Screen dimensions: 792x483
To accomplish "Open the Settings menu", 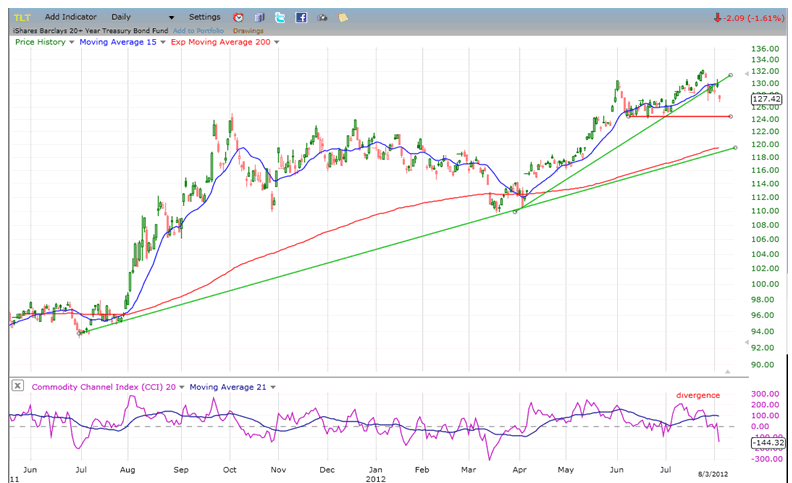I will pyautogui.click(x=204, y=18).
